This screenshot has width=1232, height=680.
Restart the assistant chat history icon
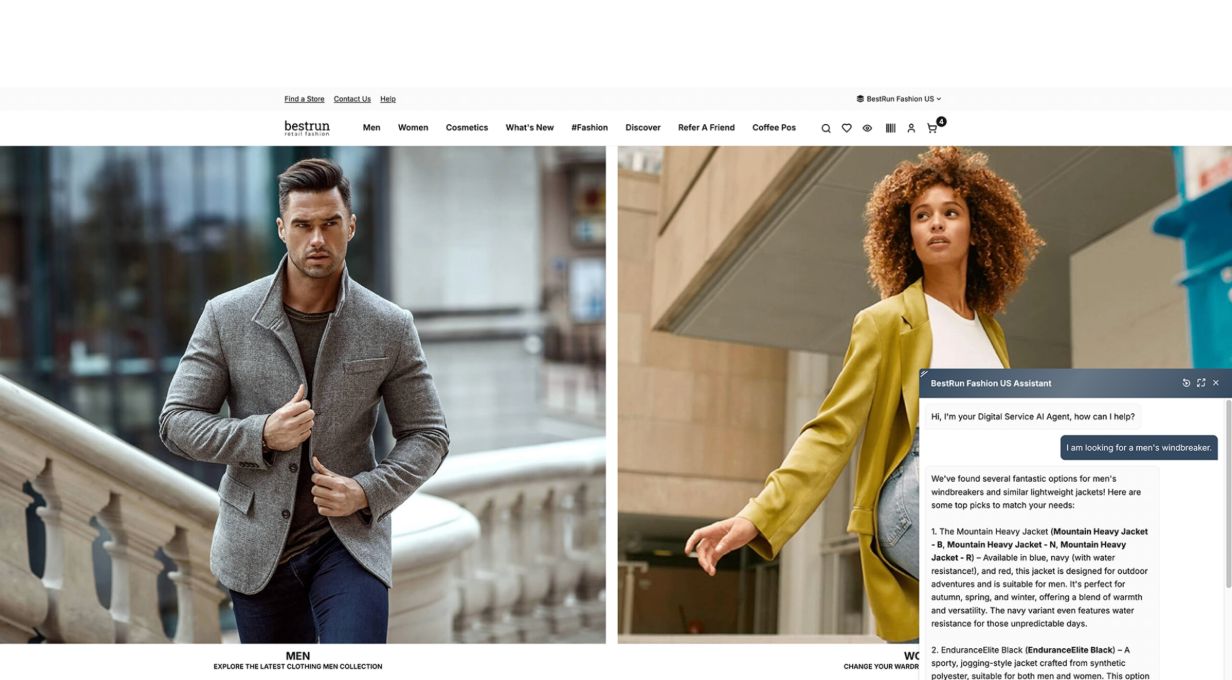[1186, 383]
